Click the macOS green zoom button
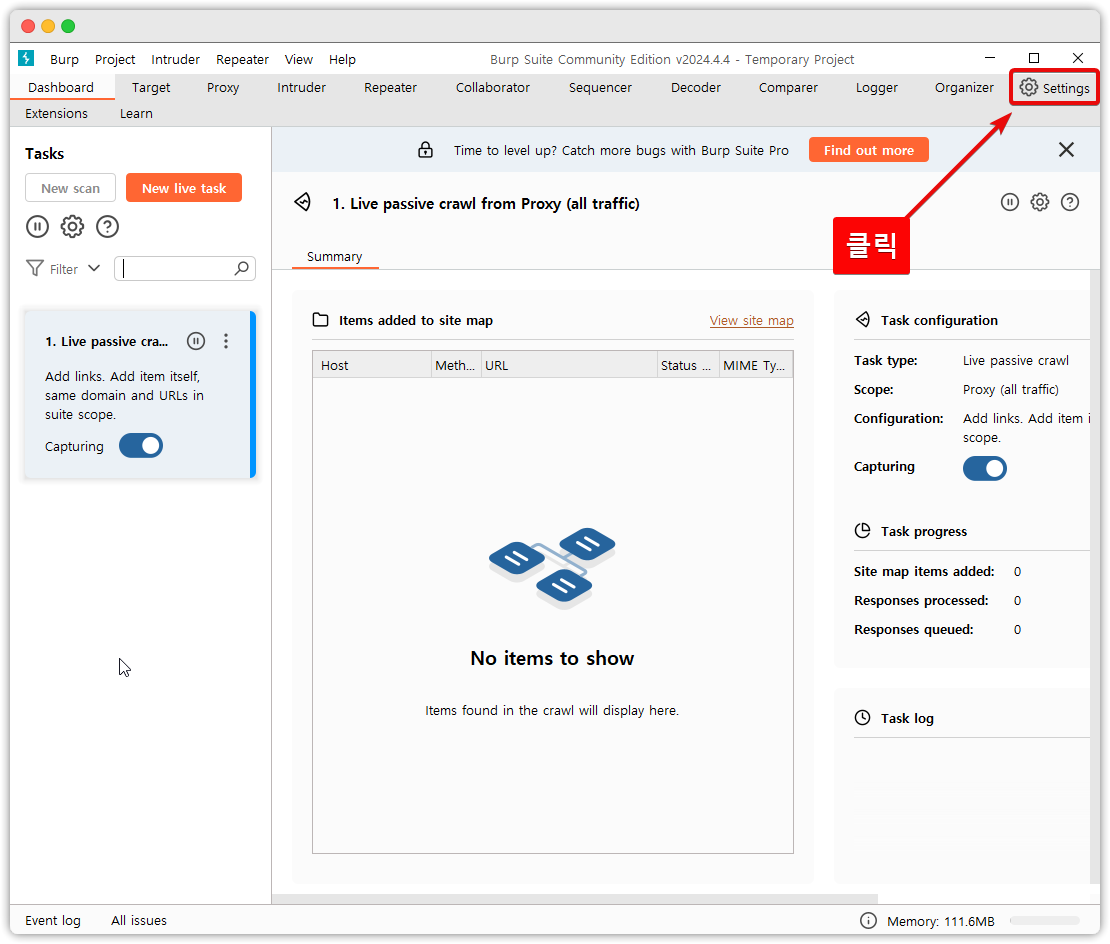Viewport: 1110px width, 944px height. pos(68,26)
